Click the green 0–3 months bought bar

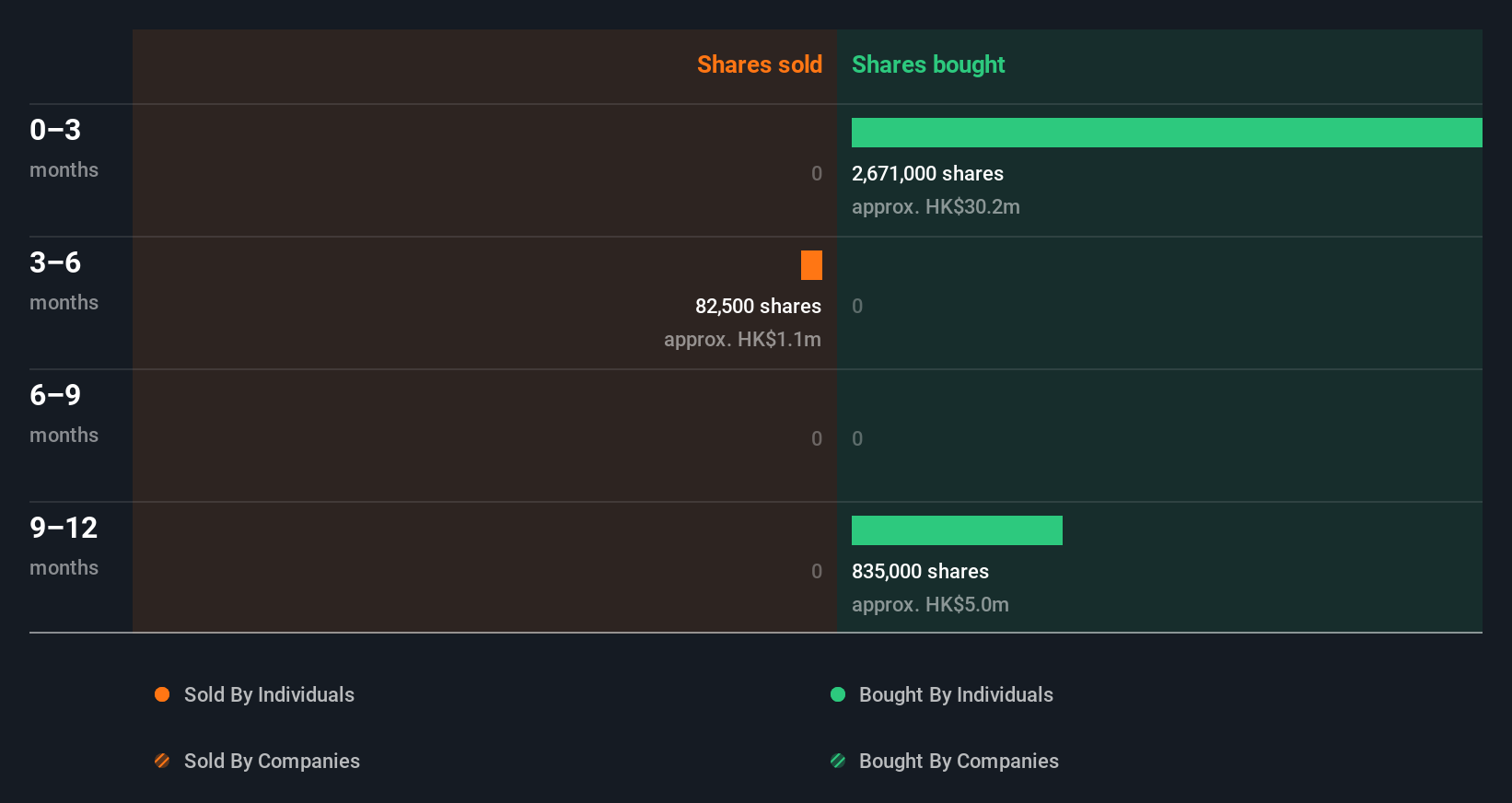tap(1167, 133)
